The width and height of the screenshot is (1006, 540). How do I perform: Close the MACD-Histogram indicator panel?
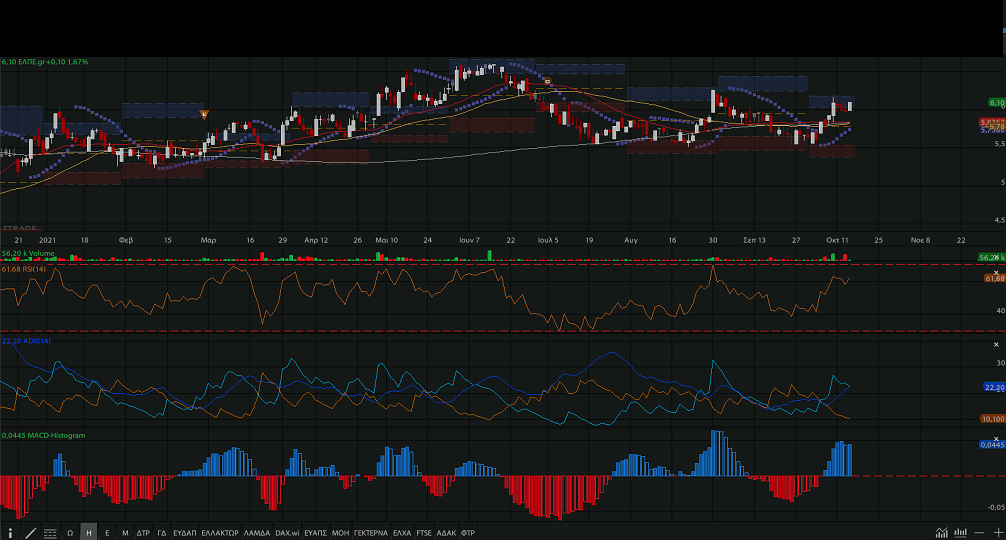pos(996,439)
